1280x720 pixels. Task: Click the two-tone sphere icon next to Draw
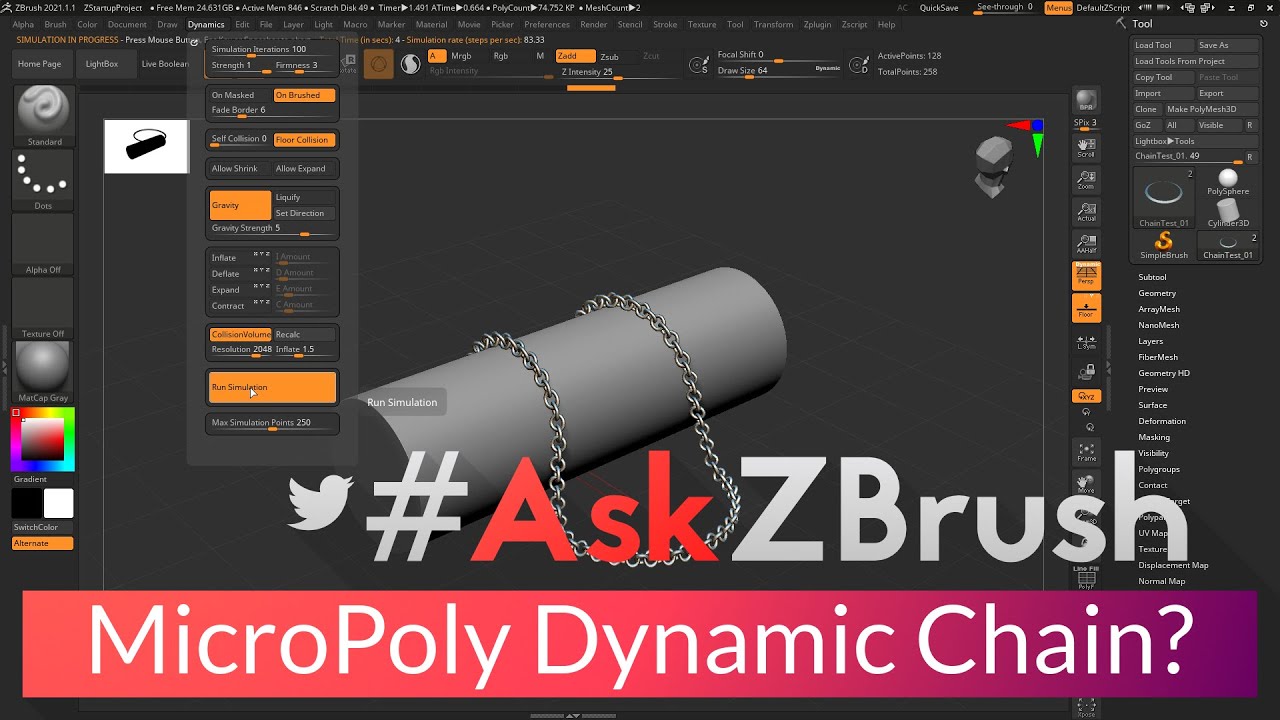point(410,65)
